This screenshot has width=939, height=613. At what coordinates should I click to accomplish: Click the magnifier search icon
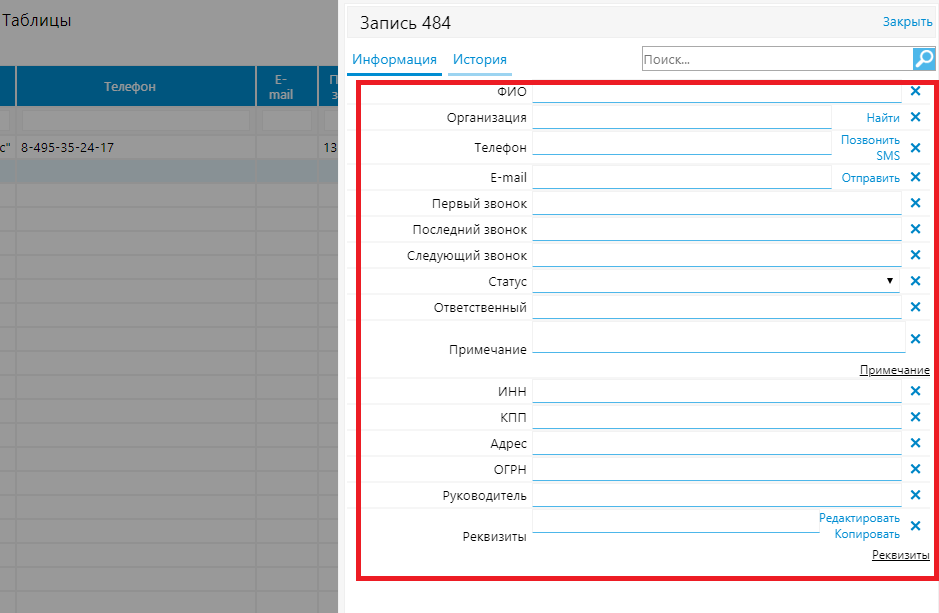coord(924,59)
